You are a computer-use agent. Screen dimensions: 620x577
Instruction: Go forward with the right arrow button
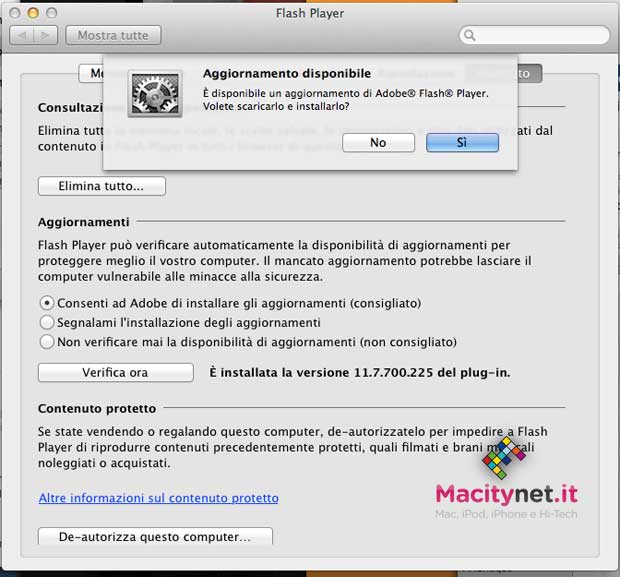46,35
